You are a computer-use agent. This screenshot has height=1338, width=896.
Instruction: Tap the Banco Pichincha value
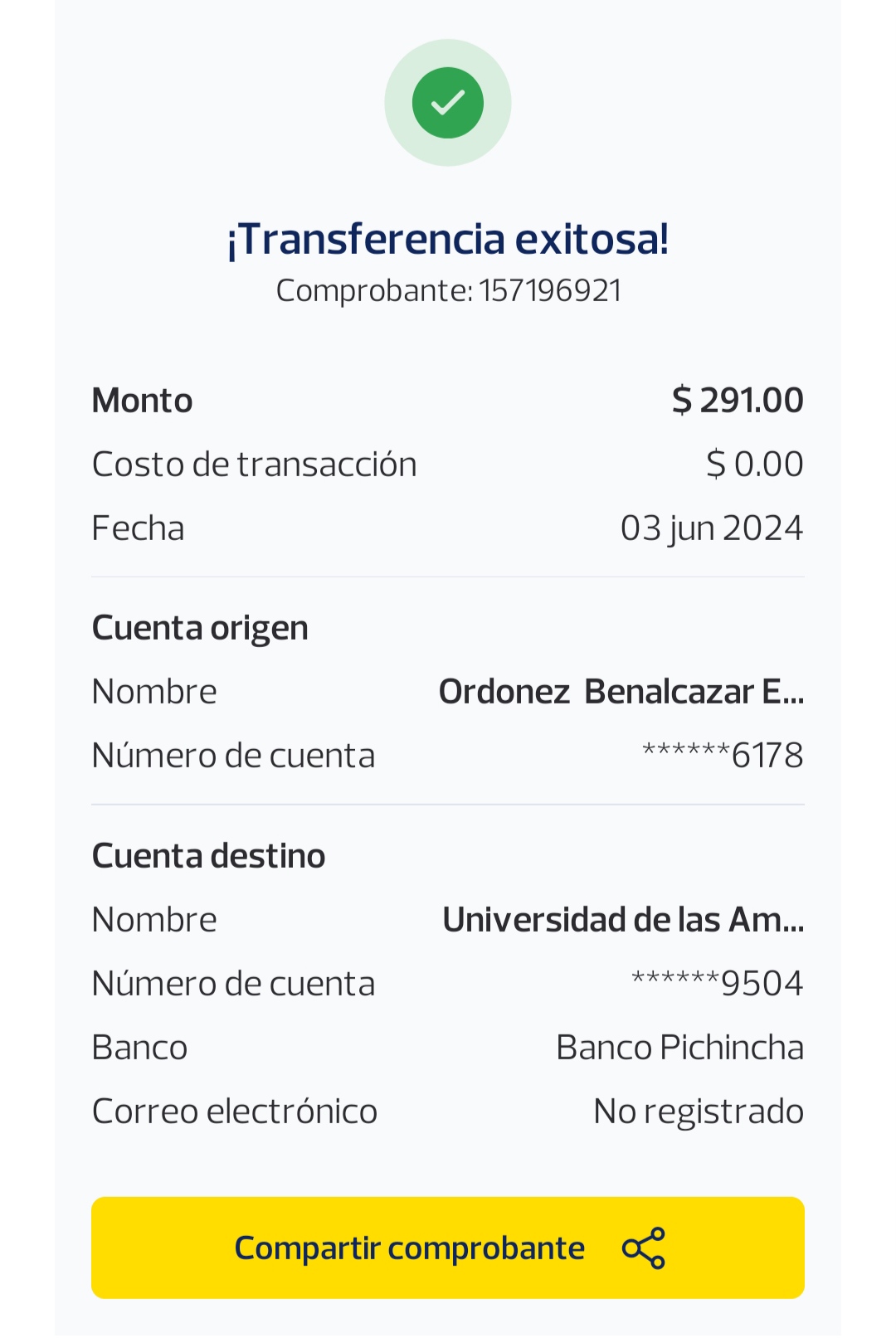(679, 1048)
